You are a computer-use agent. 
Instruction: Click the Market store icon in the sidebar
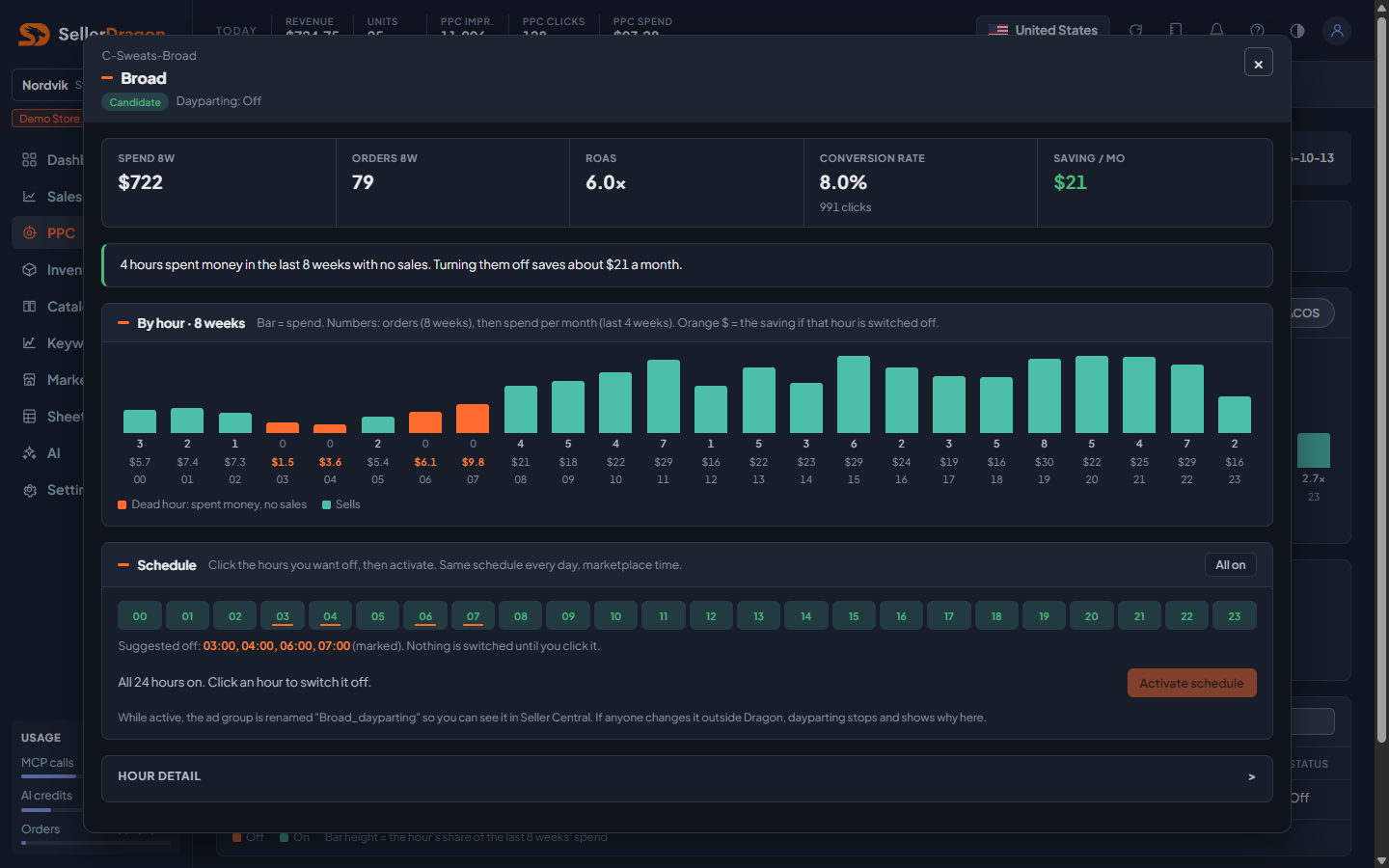pyautogui.click(x=30, y=380)
